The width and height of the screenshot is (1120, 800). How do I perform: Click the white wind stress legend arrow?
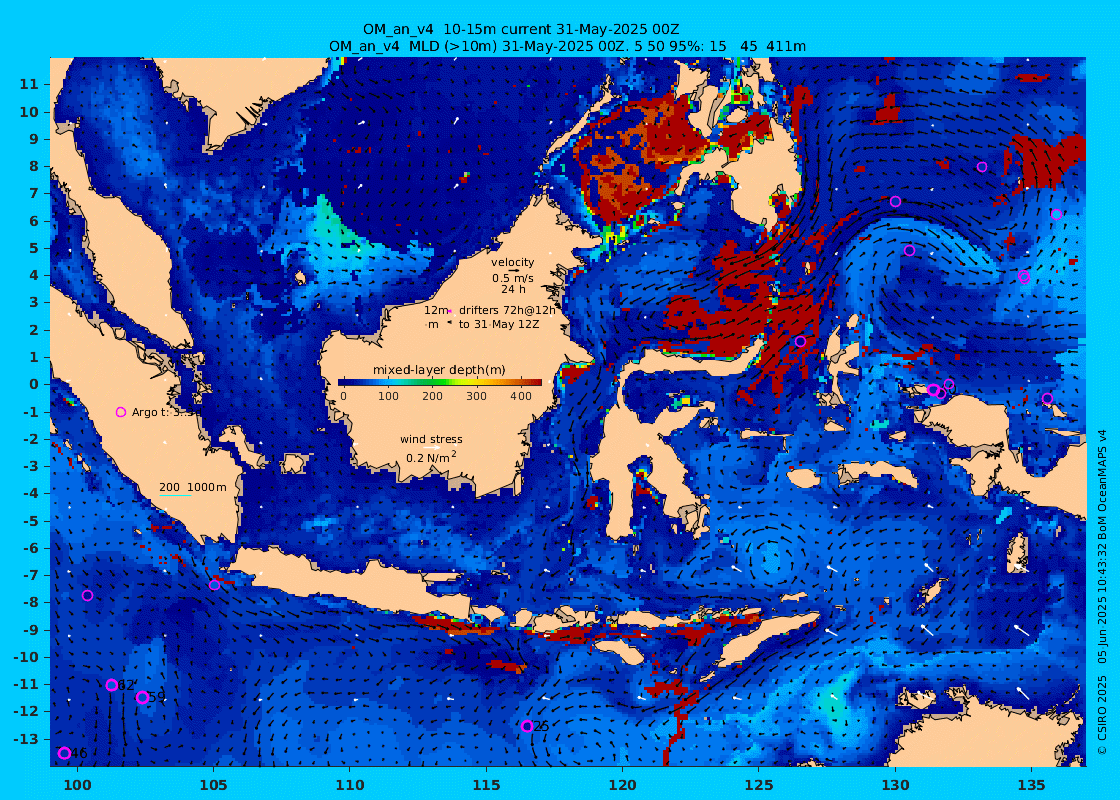[432, 449]
